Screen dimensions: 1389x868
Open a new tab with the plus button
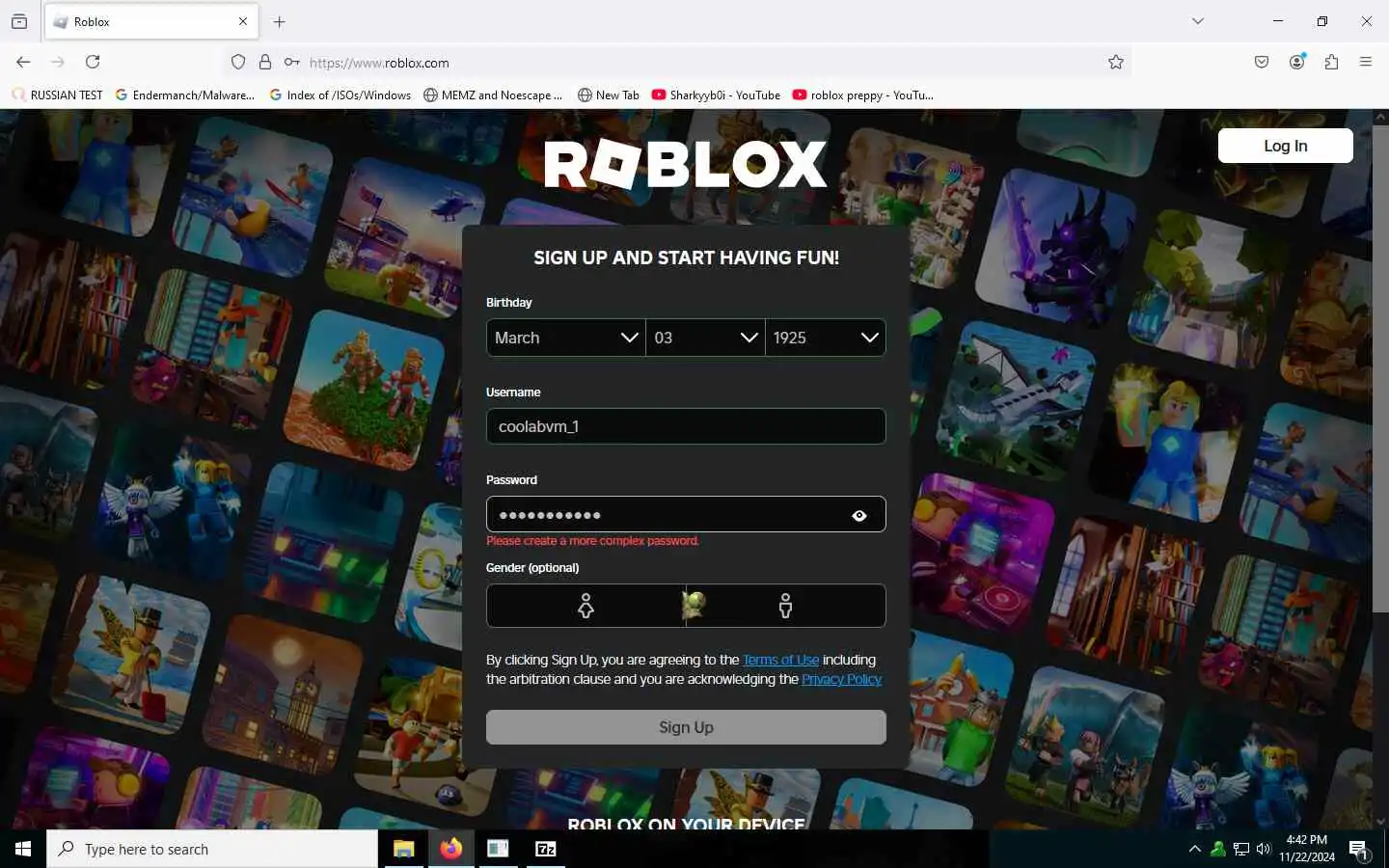(280, 21)
